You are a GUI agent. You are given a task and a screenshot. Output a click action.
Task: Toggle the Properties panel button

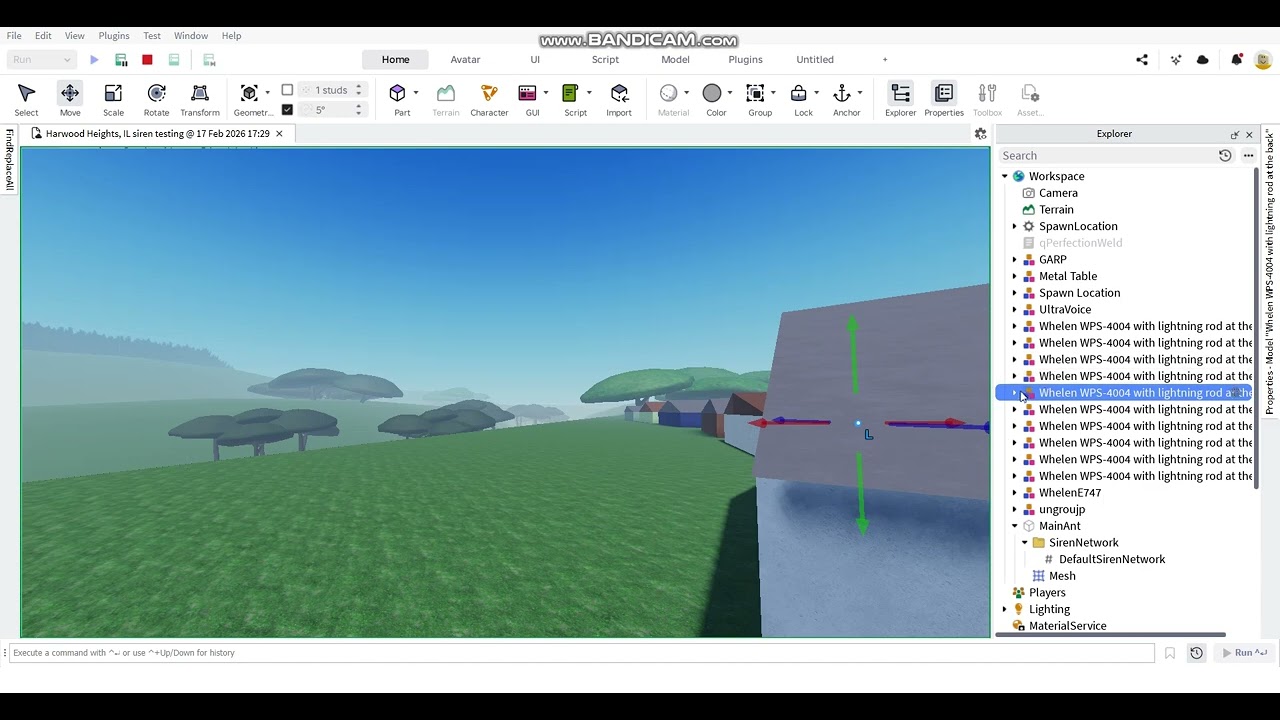pyautogui.click(x=944, y=99)
